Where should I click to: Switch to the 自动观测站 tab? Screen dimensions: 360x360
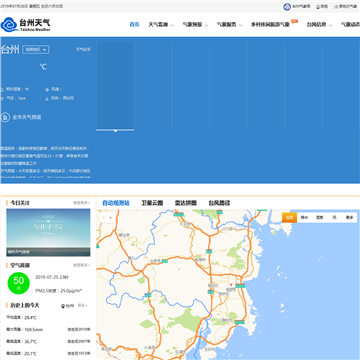[x=116, y=203]
